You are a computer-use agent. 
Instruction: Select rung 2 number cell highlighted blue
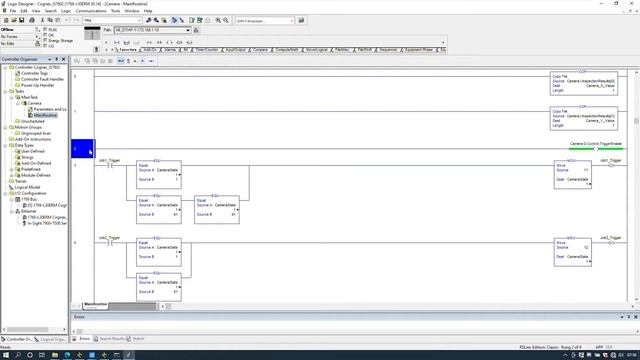click(83, 149)
